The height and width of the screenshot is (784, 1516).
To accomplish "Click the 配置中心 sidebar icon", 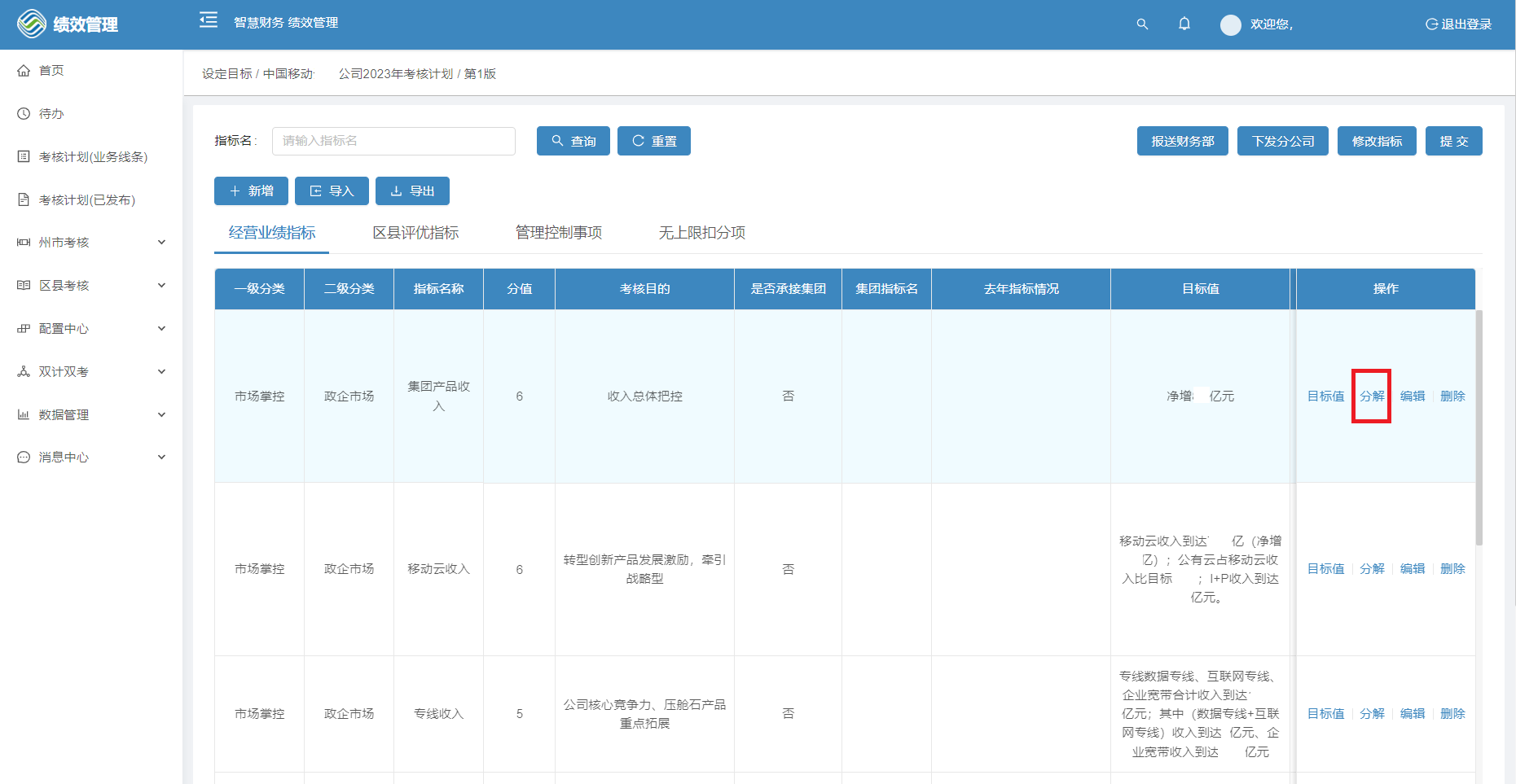I will click(24, 329).
